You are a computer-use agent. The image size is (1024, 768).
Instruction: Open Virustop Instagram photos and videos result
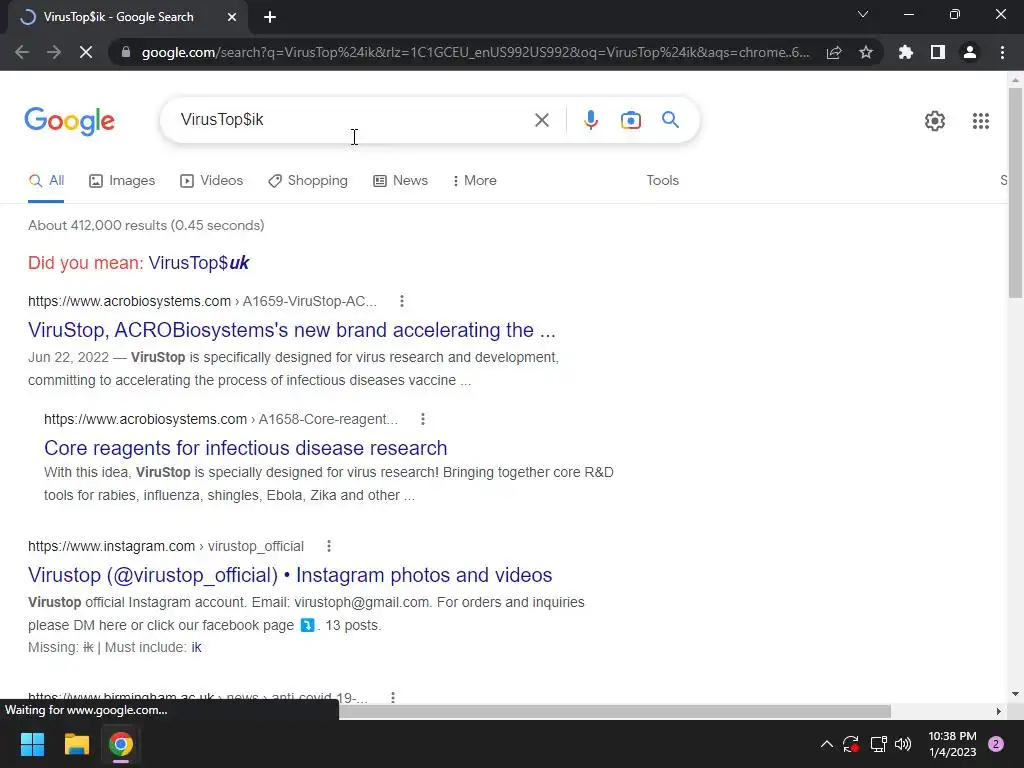[290, 575]
